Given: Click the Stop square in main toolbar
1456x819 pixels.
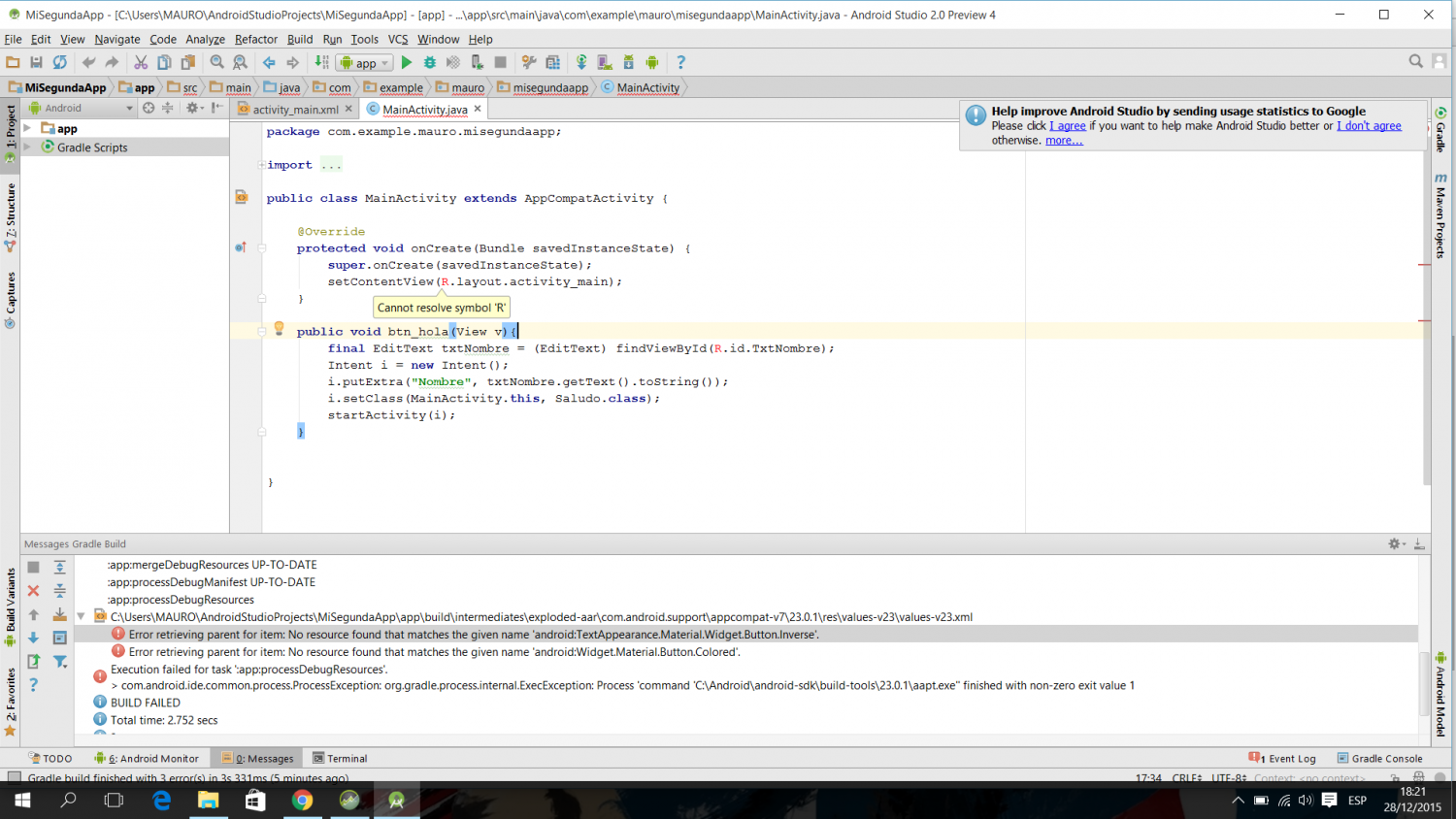Looking at the screenshot, I should point(501,62).
